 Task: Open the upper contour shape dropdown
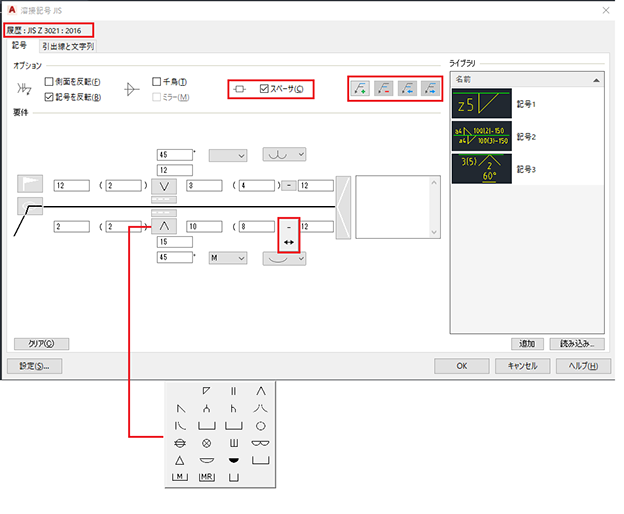(284, 154)
